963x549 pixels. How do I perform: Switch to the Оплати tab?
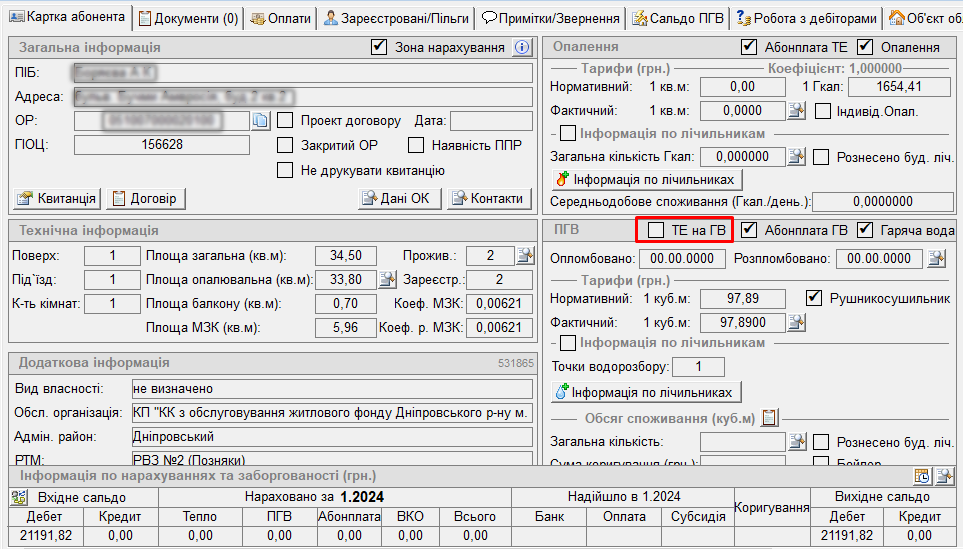(280, 18)
